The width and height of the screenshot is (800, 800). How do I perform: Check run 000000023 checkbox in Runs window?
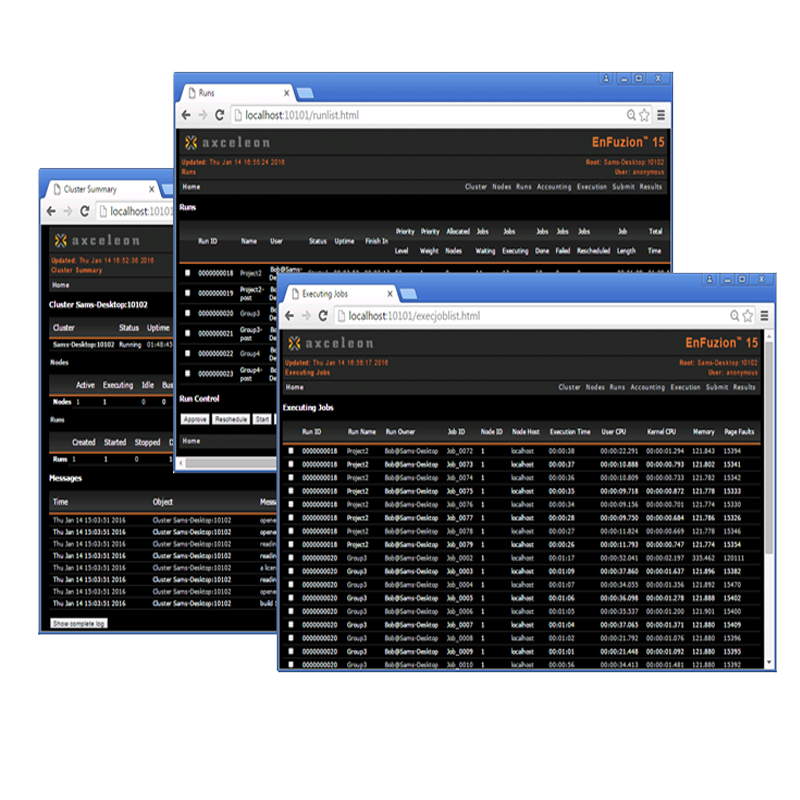click(188, 373)
